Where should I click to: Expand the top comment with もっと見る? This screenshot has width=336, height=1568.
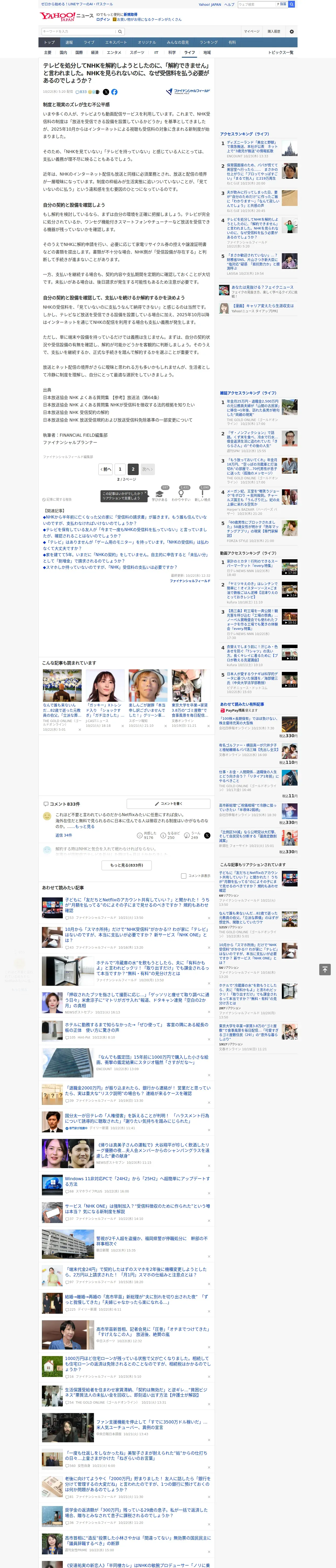[x=84, y=827]
